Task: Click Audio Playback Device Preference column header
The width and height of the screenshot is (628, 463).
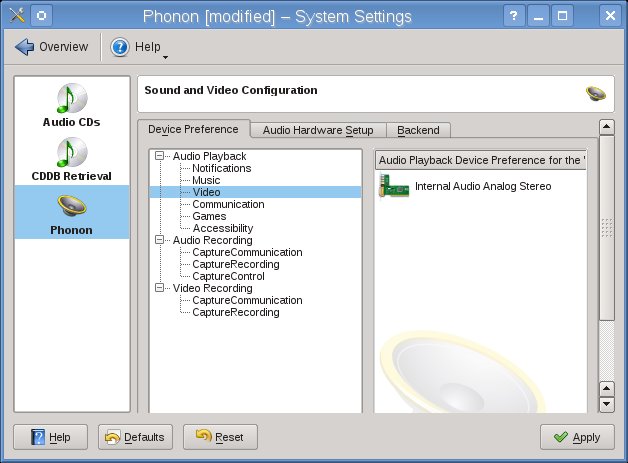Action: click(x=481, y=160)
